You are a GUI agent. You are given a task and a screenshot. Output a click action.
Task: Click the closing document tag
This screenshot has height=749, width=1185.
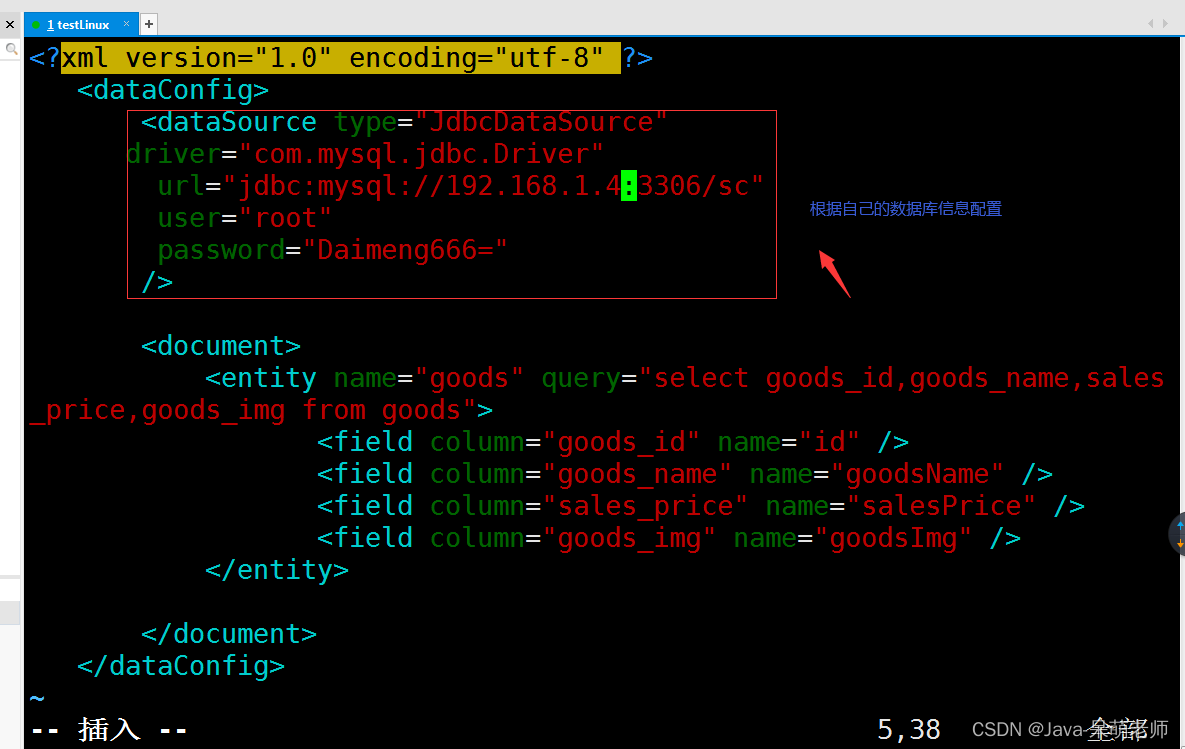pos(229,634)
